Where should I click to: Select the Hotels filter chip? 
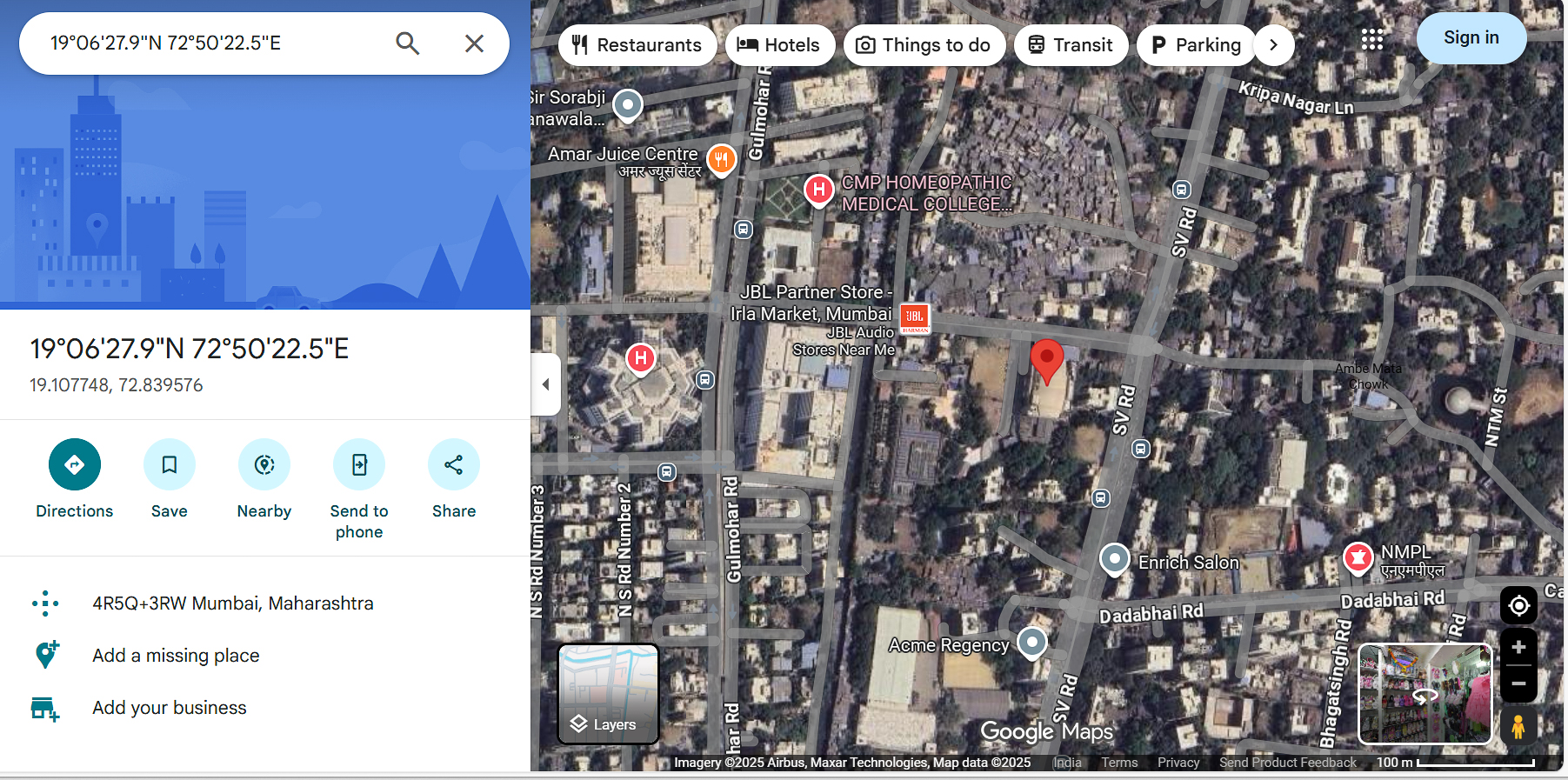780,45
